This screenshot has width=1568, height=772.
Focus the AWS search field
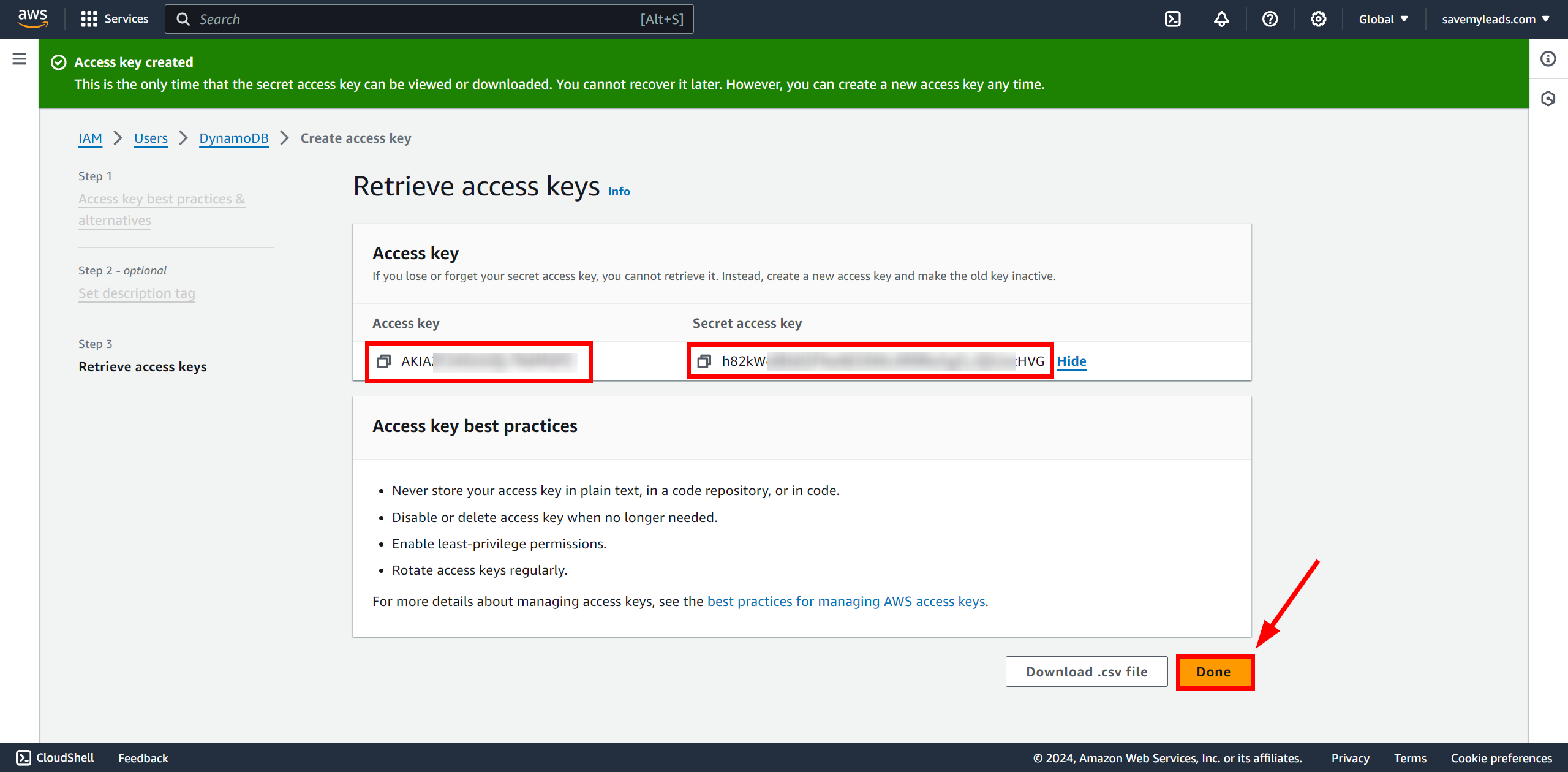click(429, 19)
